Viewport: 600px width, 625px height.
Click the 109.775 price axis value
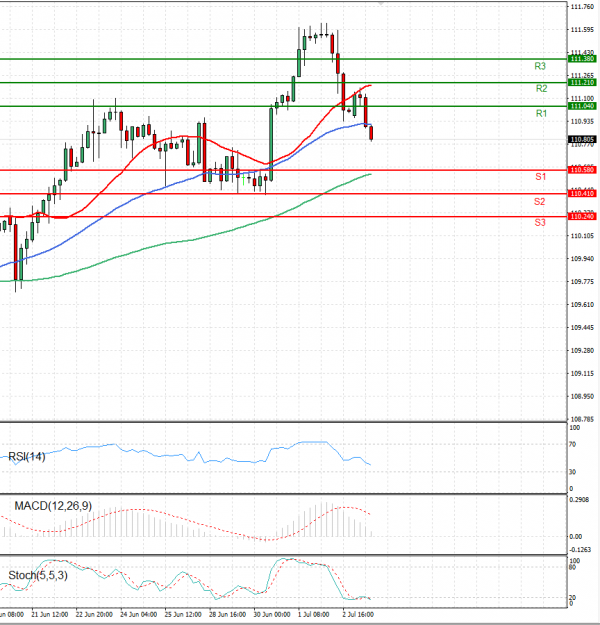click(582, 282)
